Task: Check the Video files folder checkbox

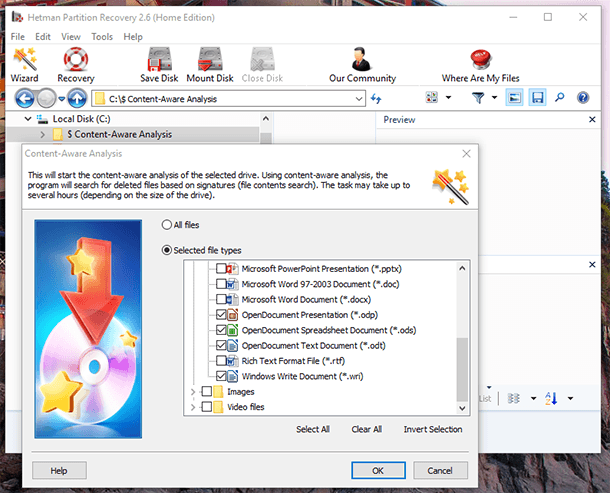Action: tap(207, 407)
